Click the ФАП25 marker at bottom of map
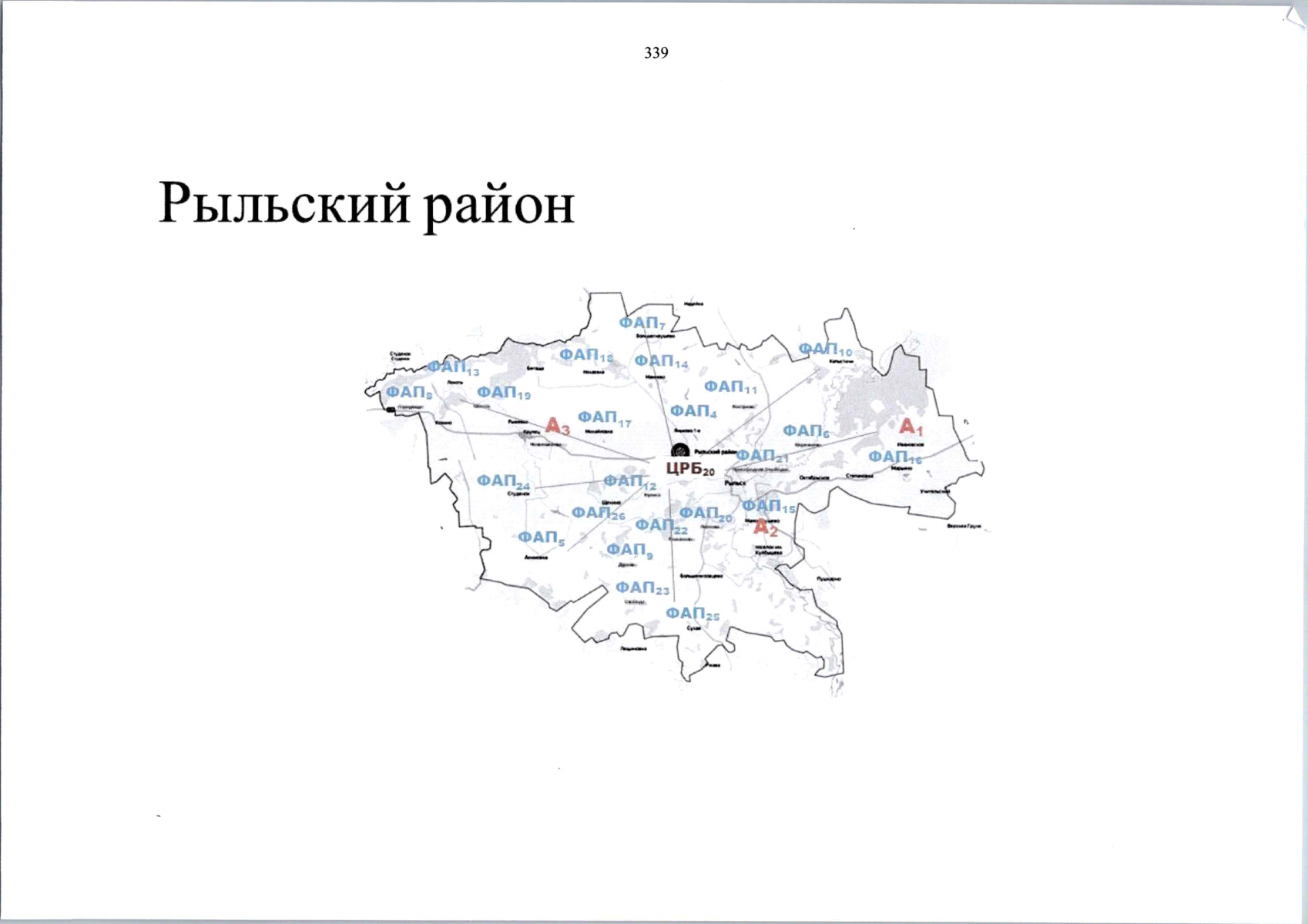1308x924 pixels. (x=692, y=612)
